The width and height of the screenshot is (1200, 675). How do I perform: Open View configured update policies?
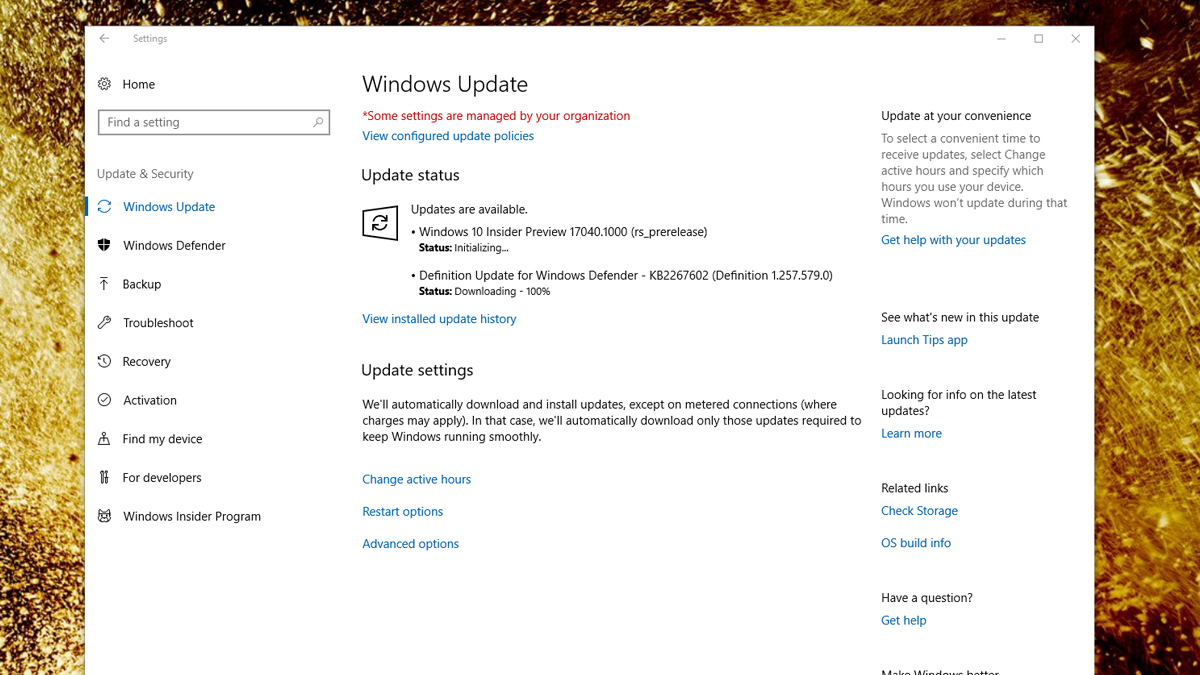tap(448, 136)
